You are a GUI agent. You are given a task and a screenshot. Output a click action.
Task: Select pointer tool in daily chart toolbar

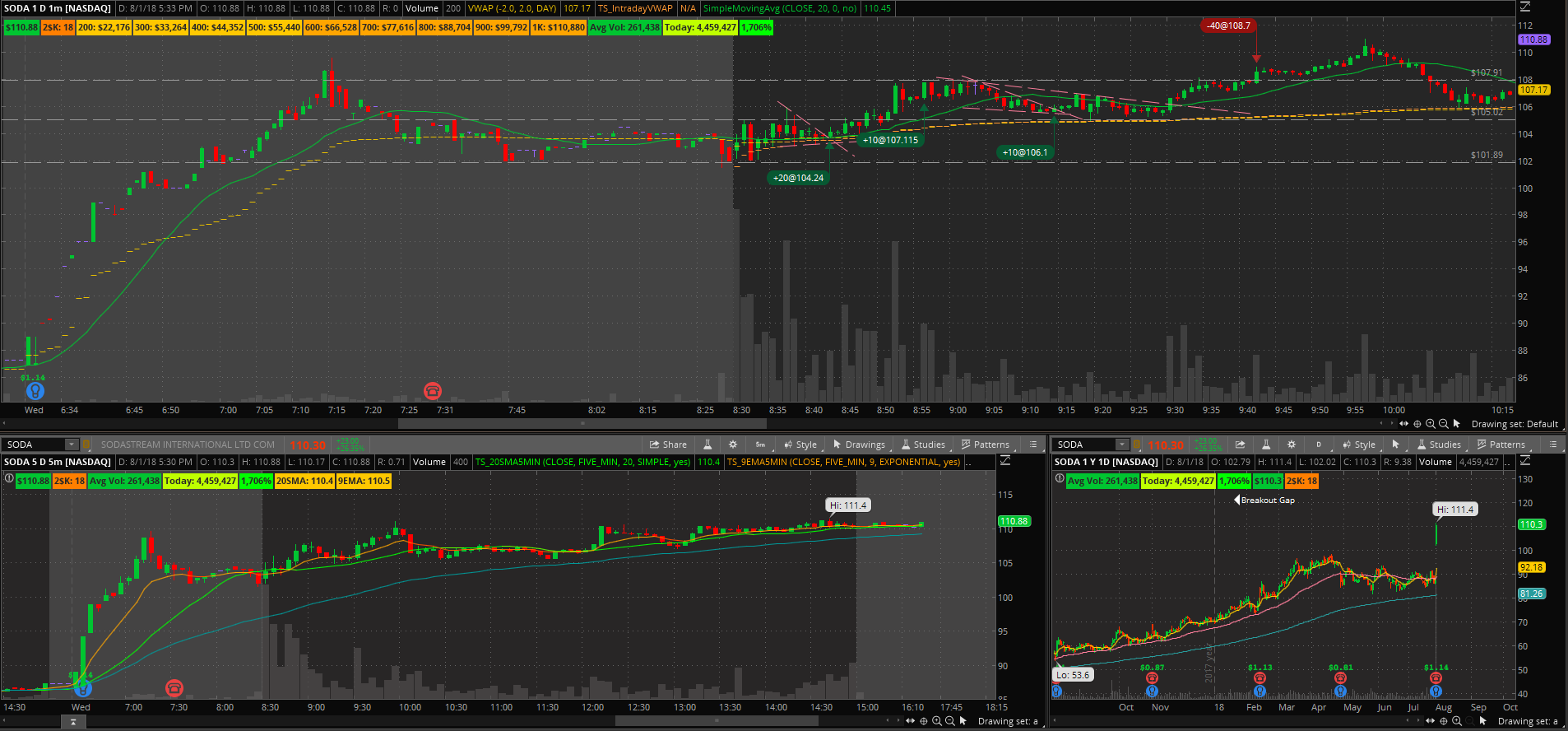tap(1395, 445)
